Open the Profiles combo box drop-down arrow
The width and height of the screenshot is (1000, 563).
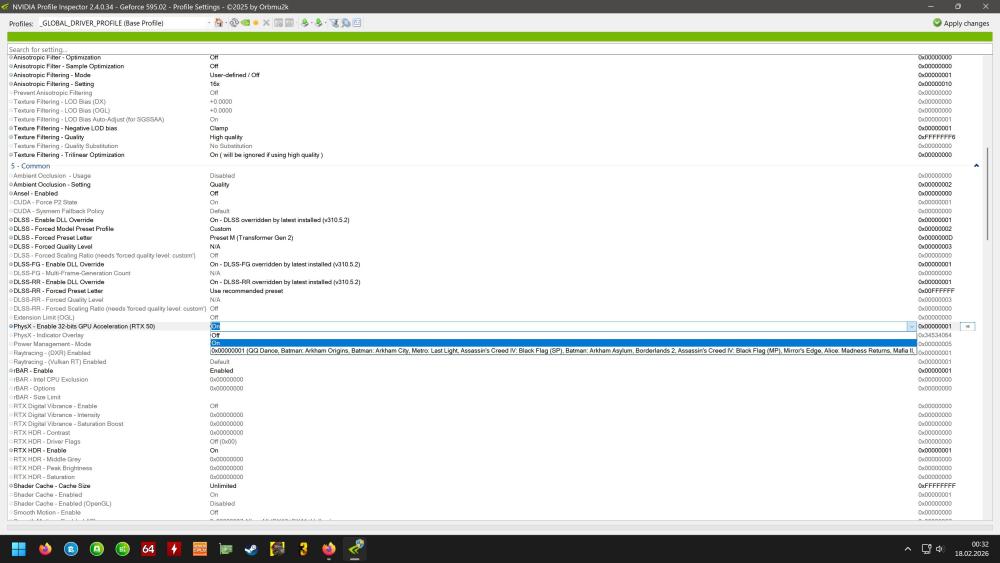click(x=209, y=23)
